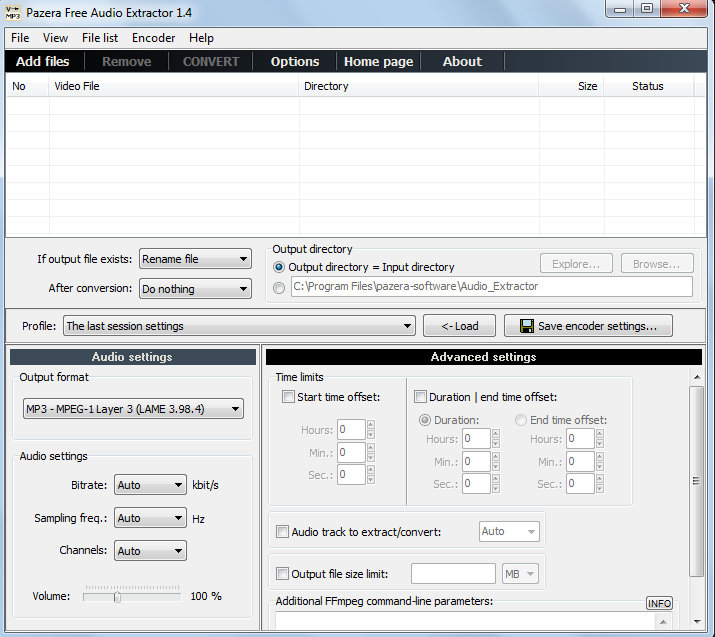Click Start time offset Hours spinner
The width and height of the screenshot is (715, 637).
click(371, 430)
